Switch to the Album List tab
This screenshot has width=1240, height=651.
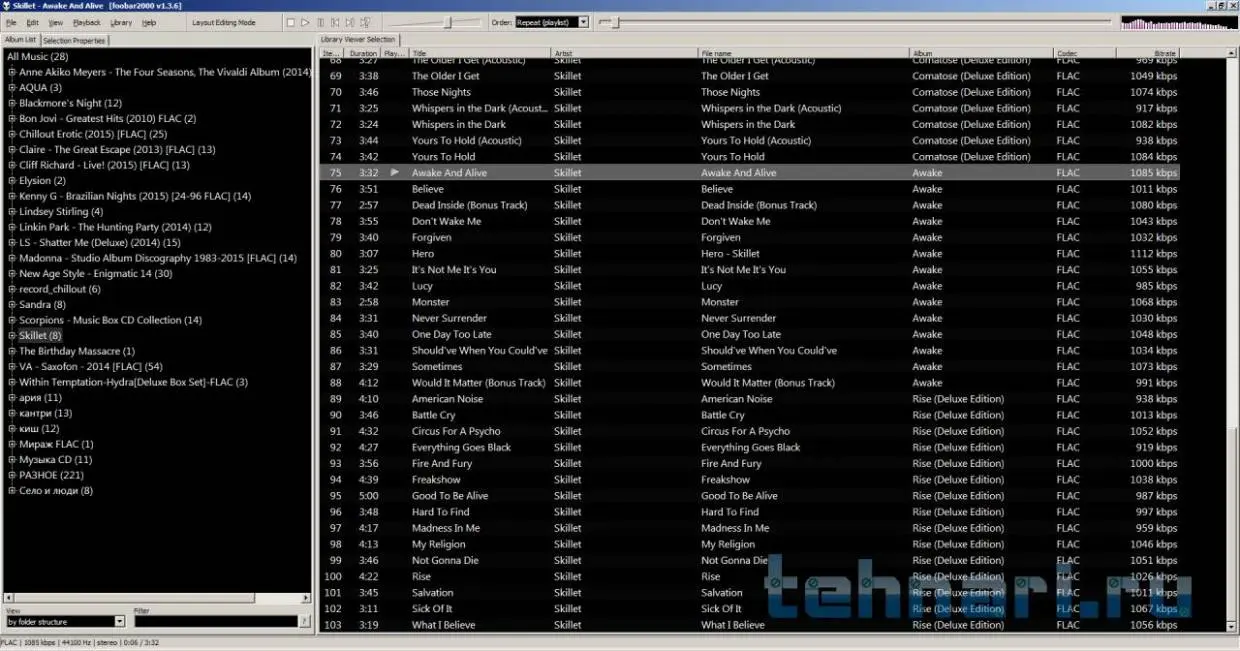pos(20,40)
